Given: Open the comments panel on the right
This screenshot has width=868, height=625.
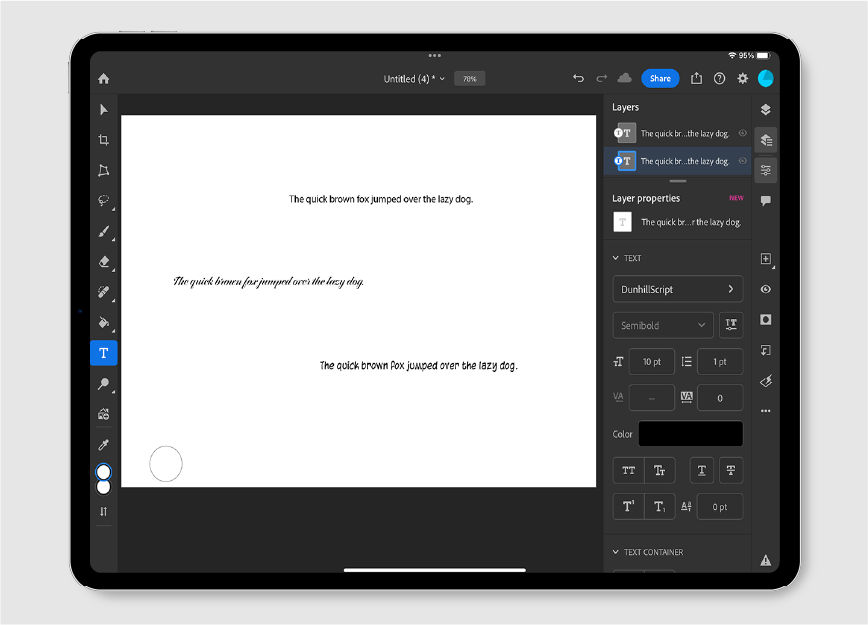Looking at the screenshot, I should (x=765, y=201).
